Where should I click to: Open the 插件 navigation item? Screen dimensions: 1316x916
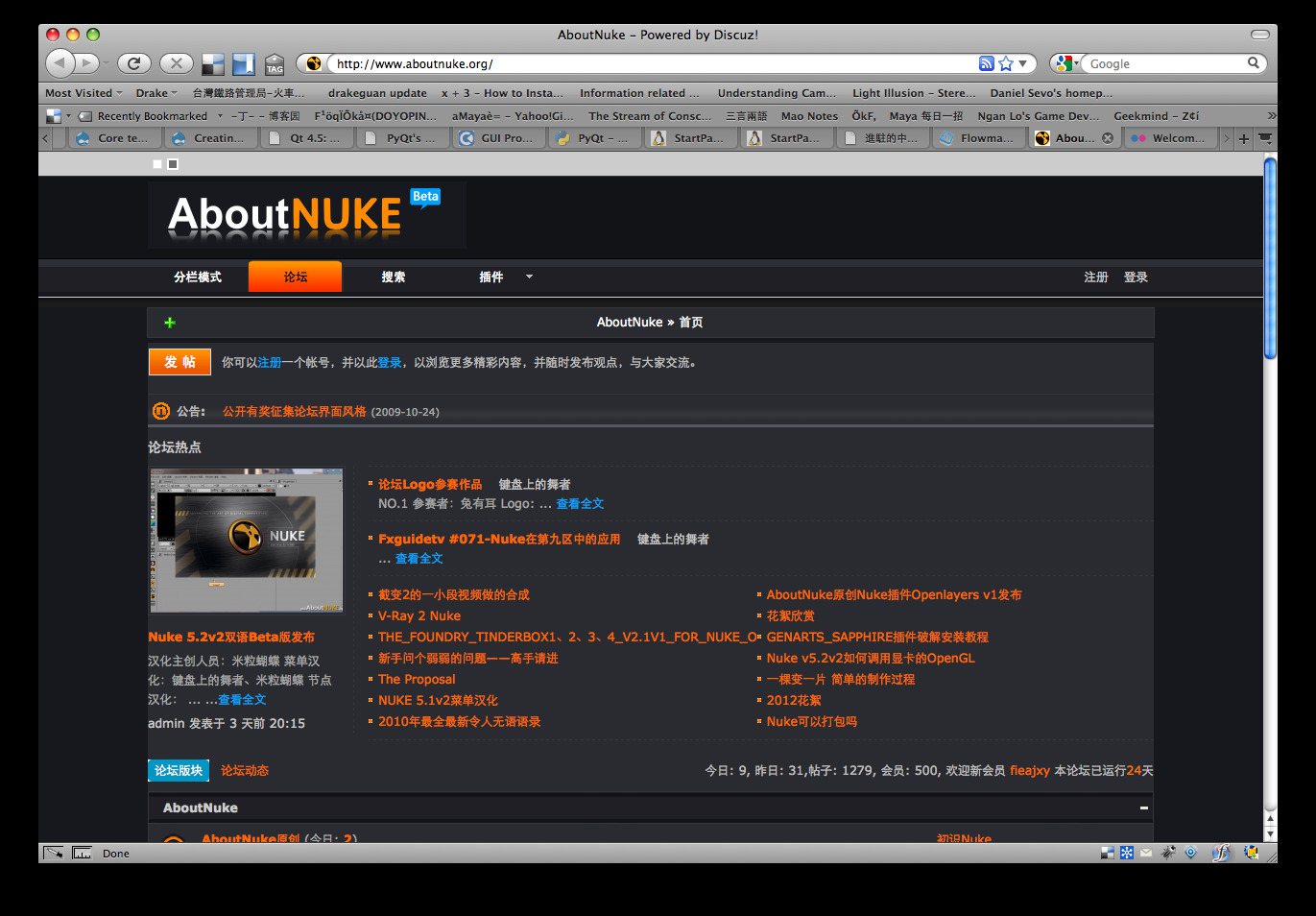(491, 277)
